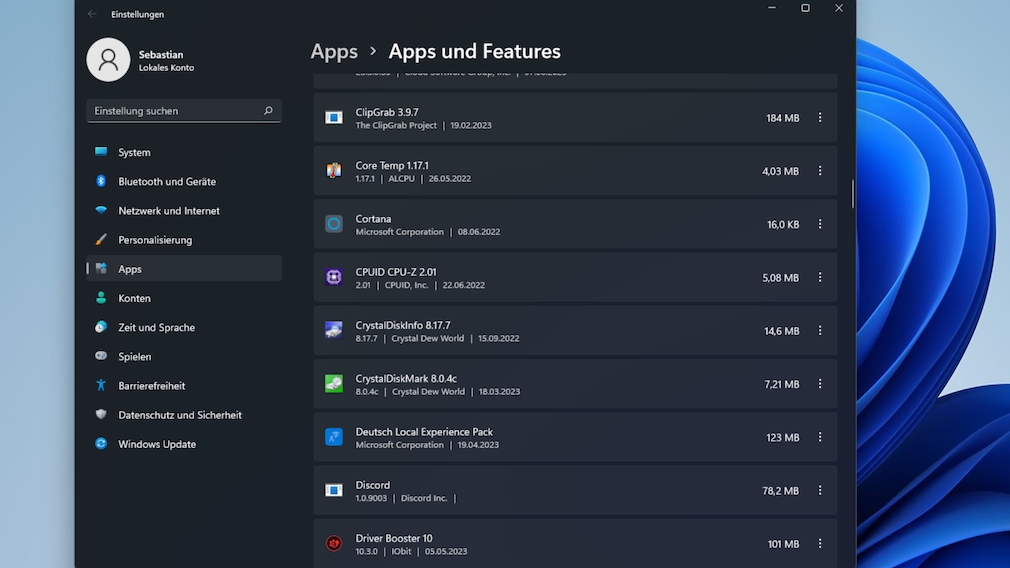This screenshot has height=568, width=1010.
Task: Open the three-dot menu for ClipGrab 3.9.7
Action: 820,118
